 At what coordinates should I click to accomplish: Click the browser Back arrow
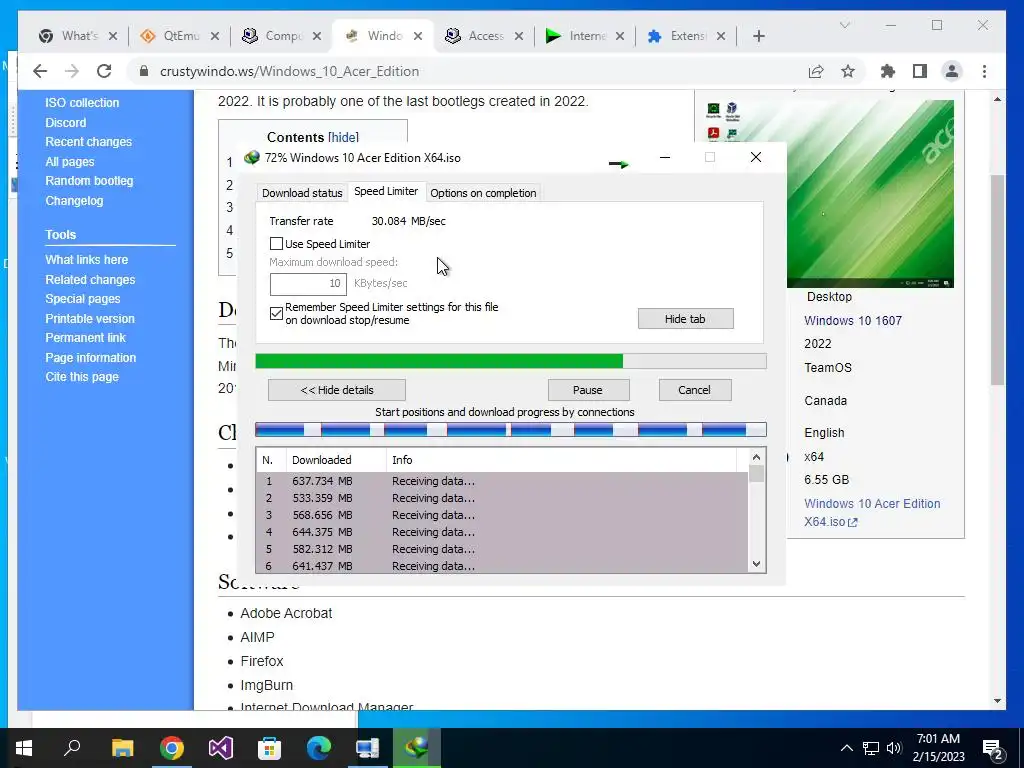tap(40, 71)
